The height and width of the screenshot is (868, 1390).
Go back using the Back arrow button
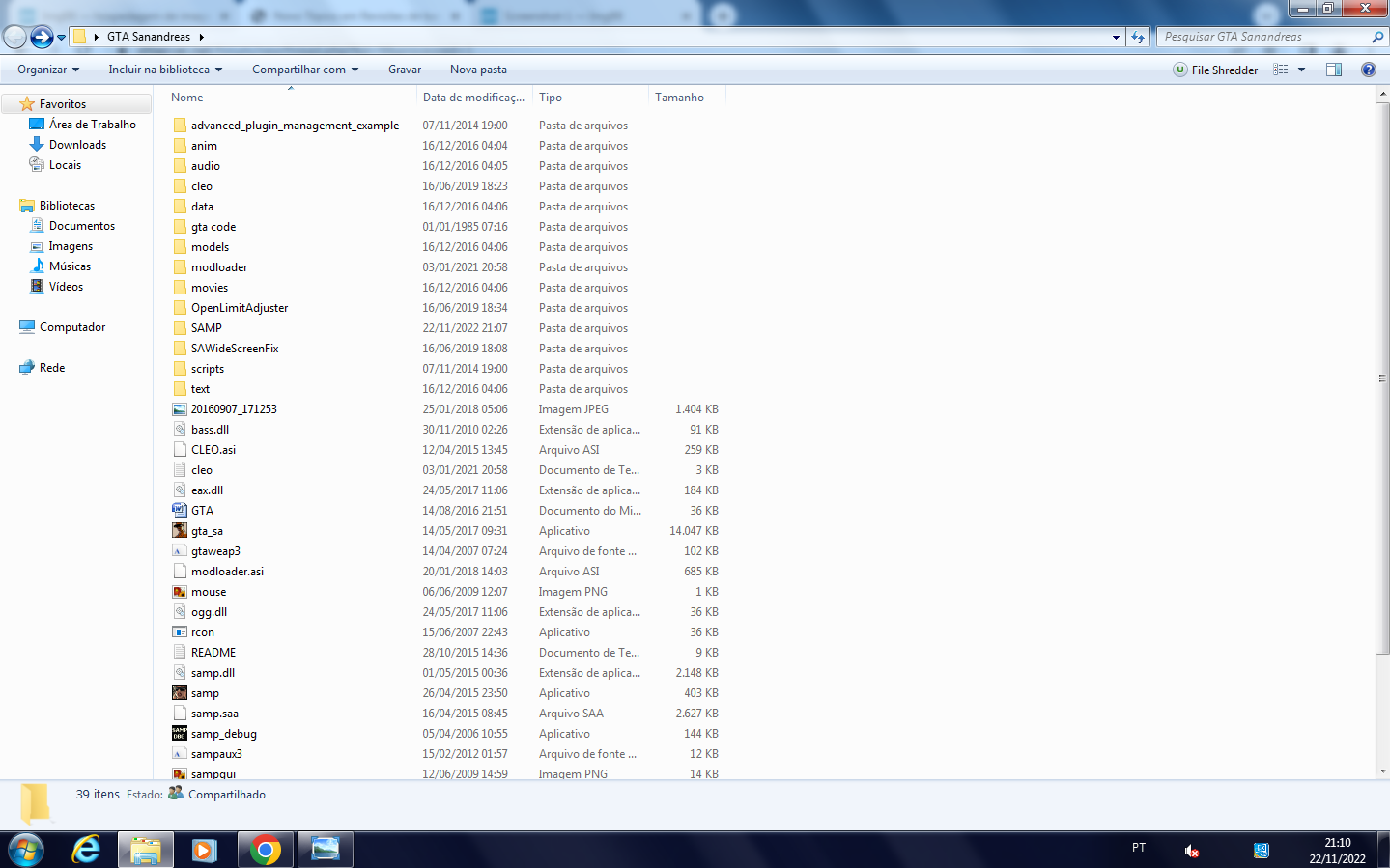coord(14,37)
